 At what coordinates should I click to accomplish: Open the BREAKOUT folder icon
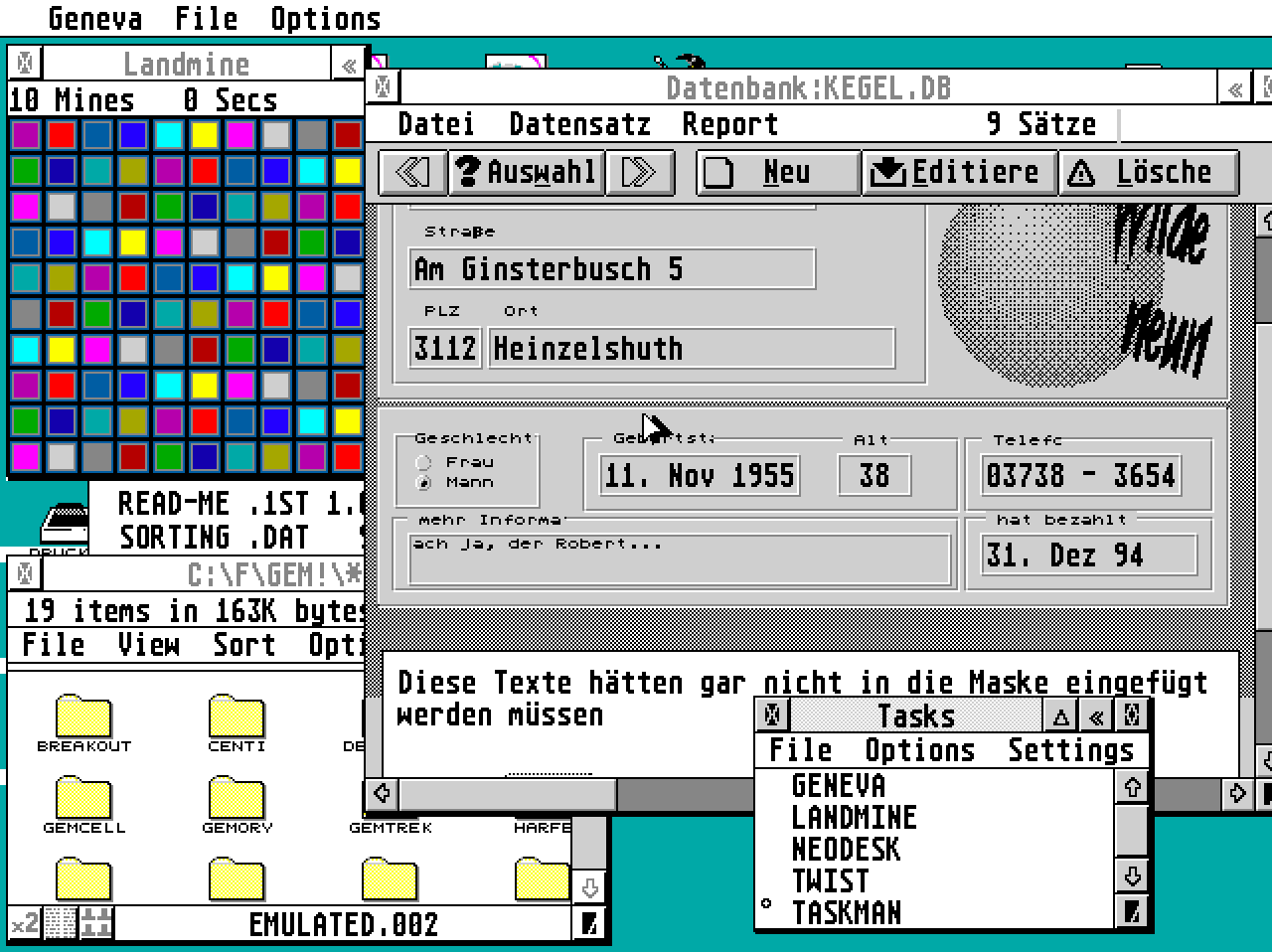83,717
